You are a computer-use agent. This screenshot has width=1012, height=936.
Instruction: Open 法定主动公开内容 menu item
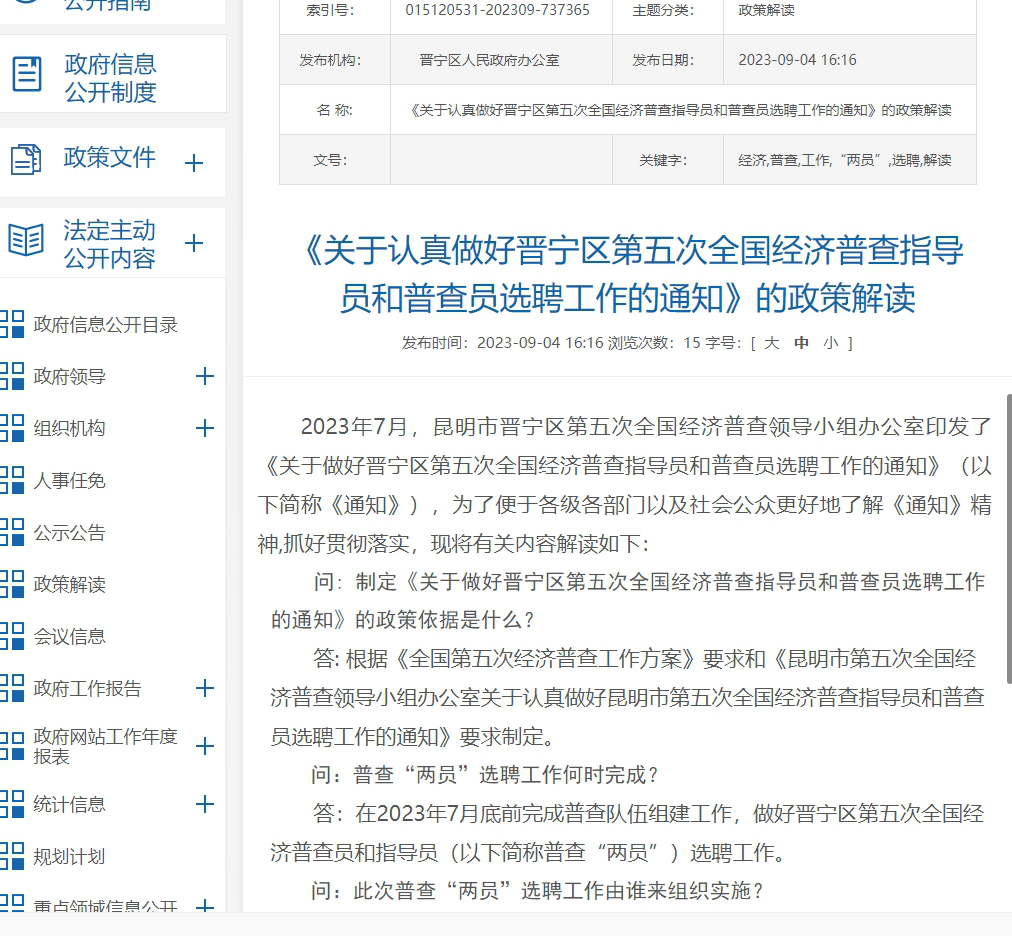click(110, 244)
